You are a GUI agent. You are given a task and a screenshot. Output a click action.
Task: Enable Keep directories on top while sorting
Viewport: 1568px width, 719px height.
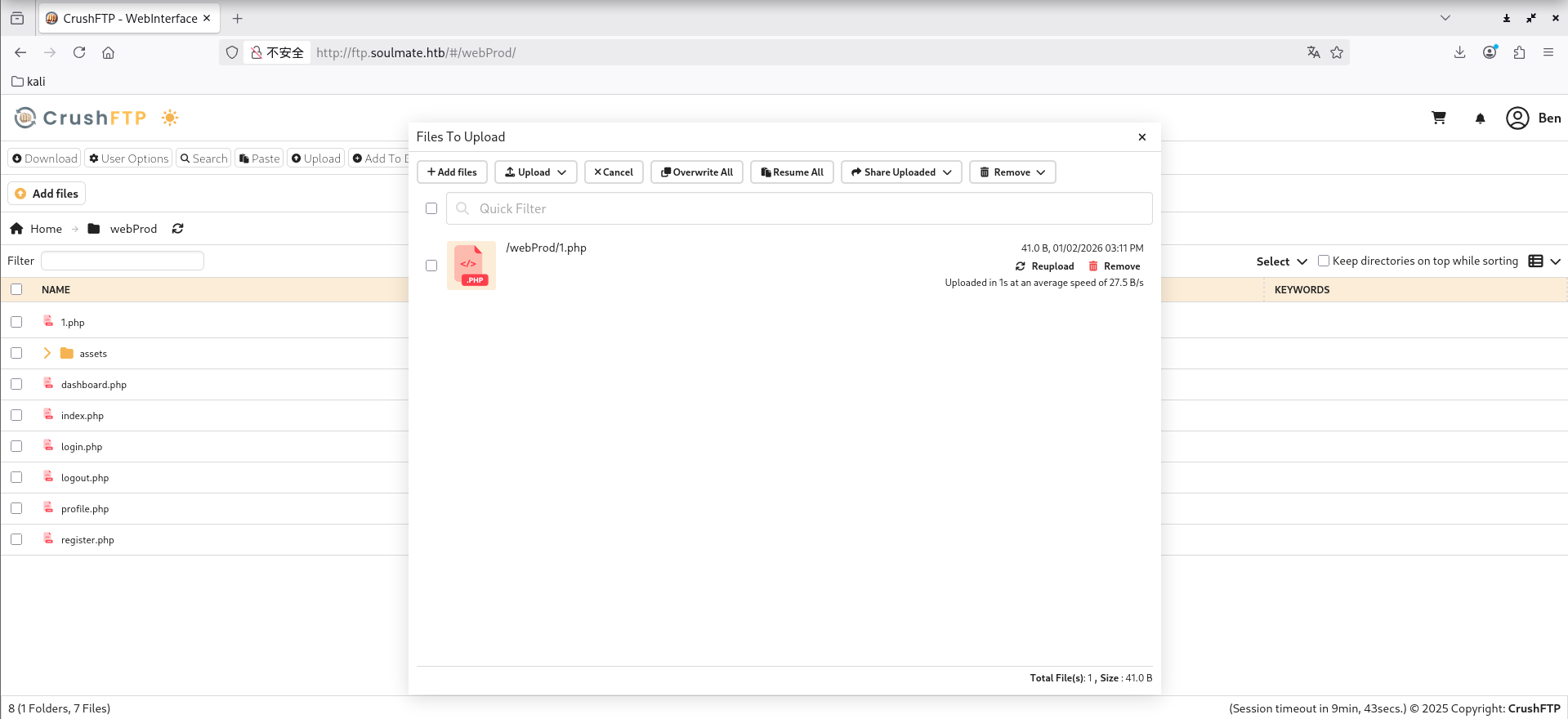point(1324,261)
